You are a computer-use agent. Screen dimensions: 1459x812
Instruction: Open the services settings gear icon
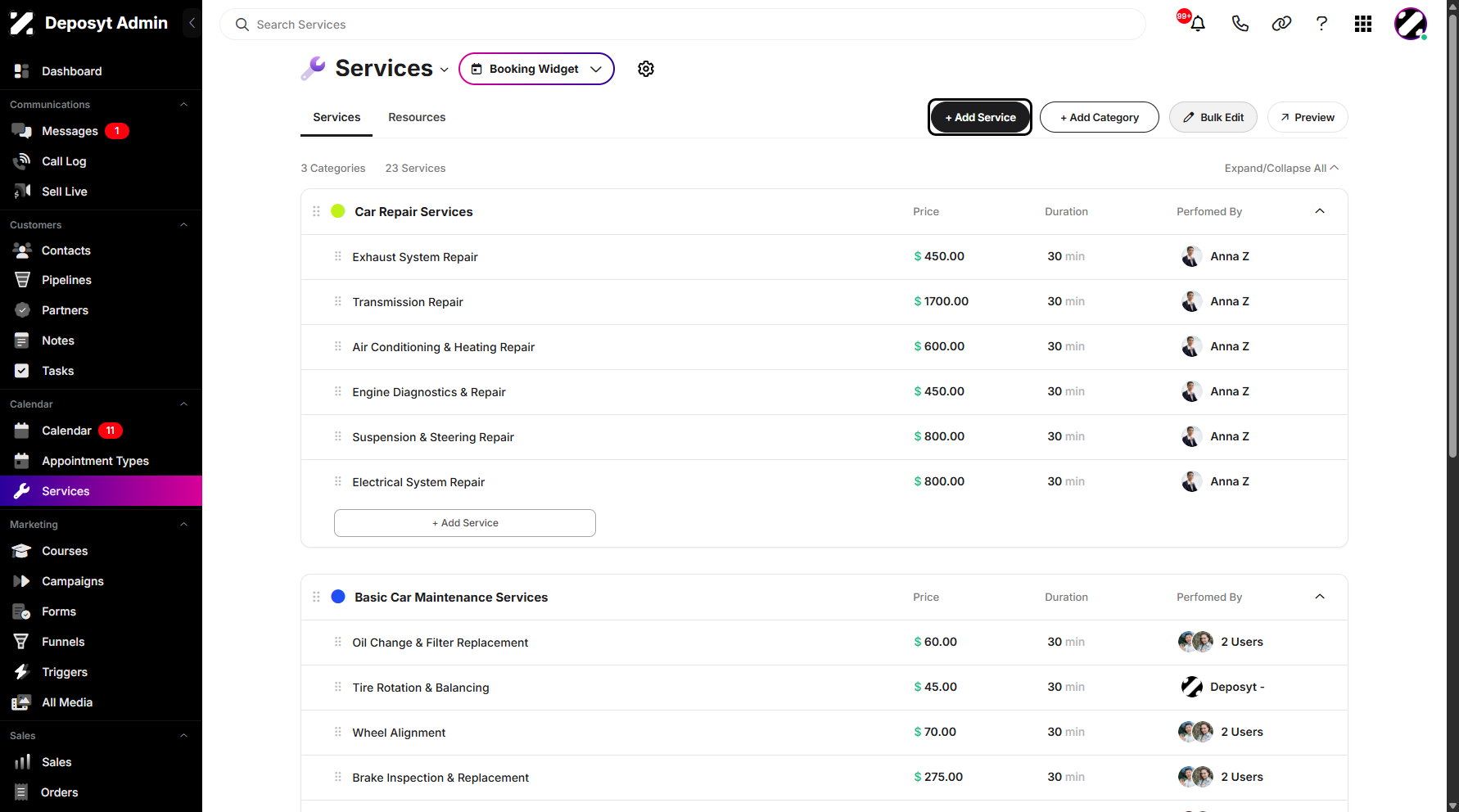[x=646, y=69]
